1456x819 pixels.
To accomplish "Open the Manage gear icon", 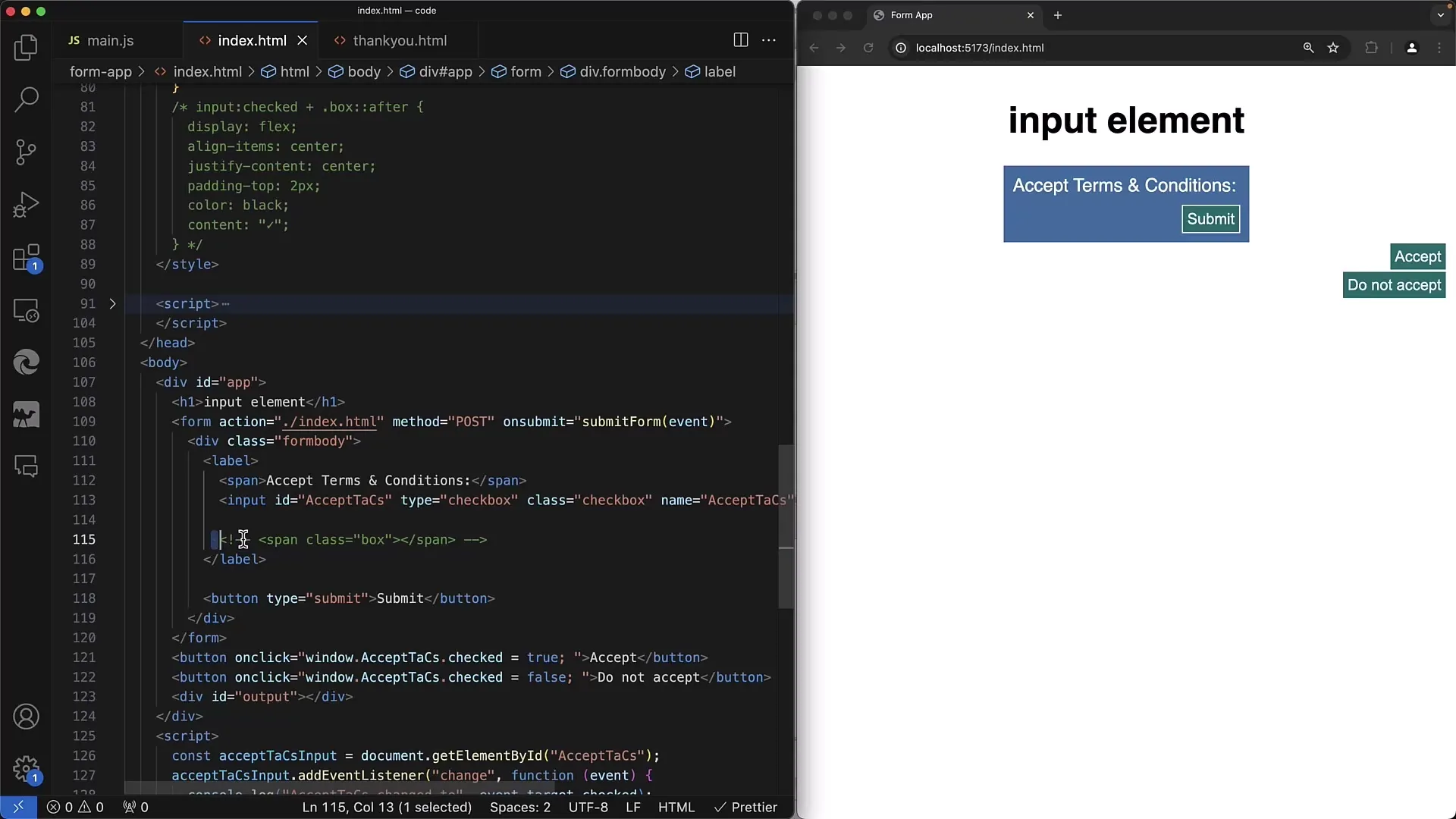I will coord(26,769).
